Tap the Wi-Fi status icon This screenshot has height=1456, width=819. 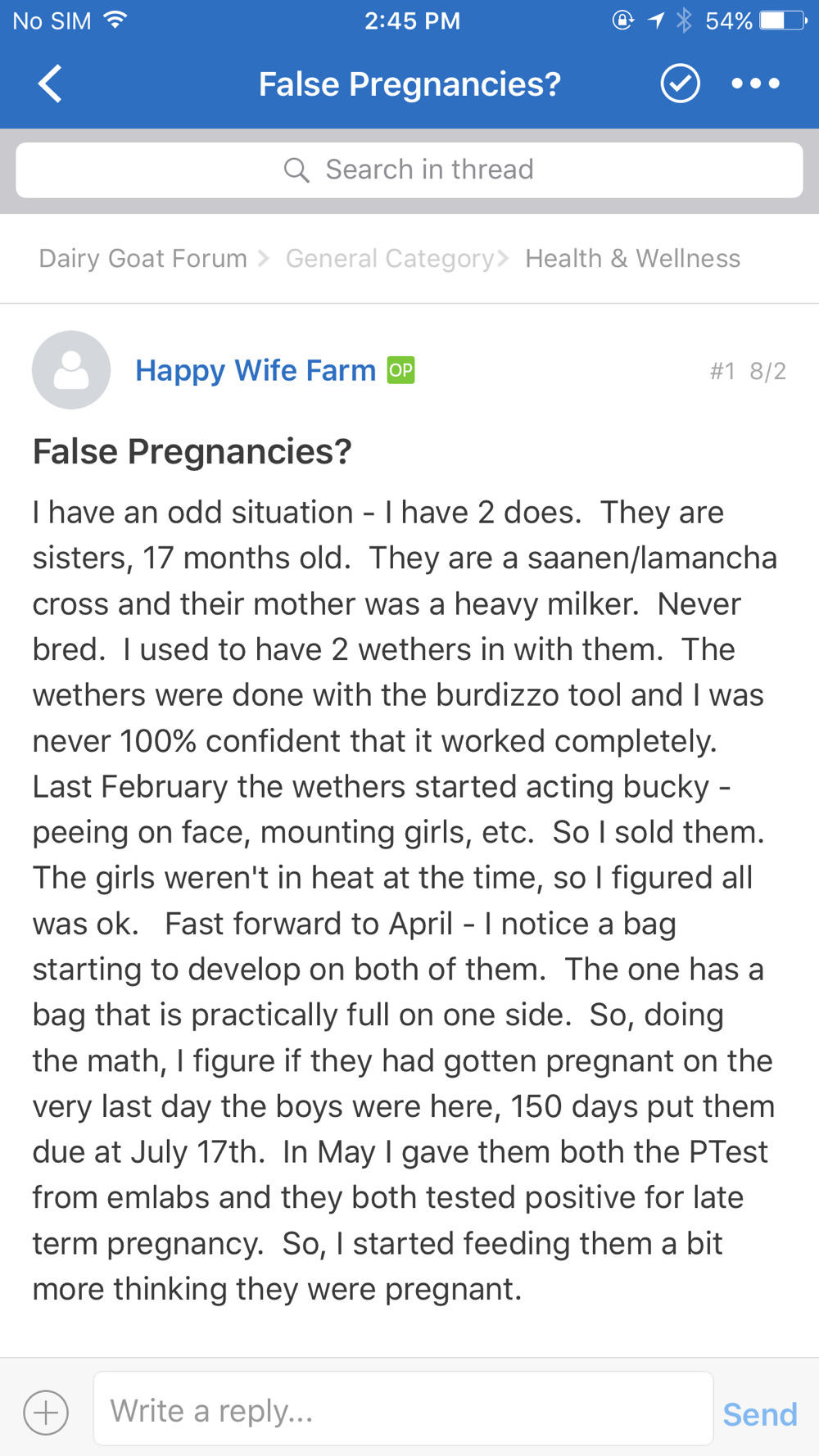coord(116,20)
